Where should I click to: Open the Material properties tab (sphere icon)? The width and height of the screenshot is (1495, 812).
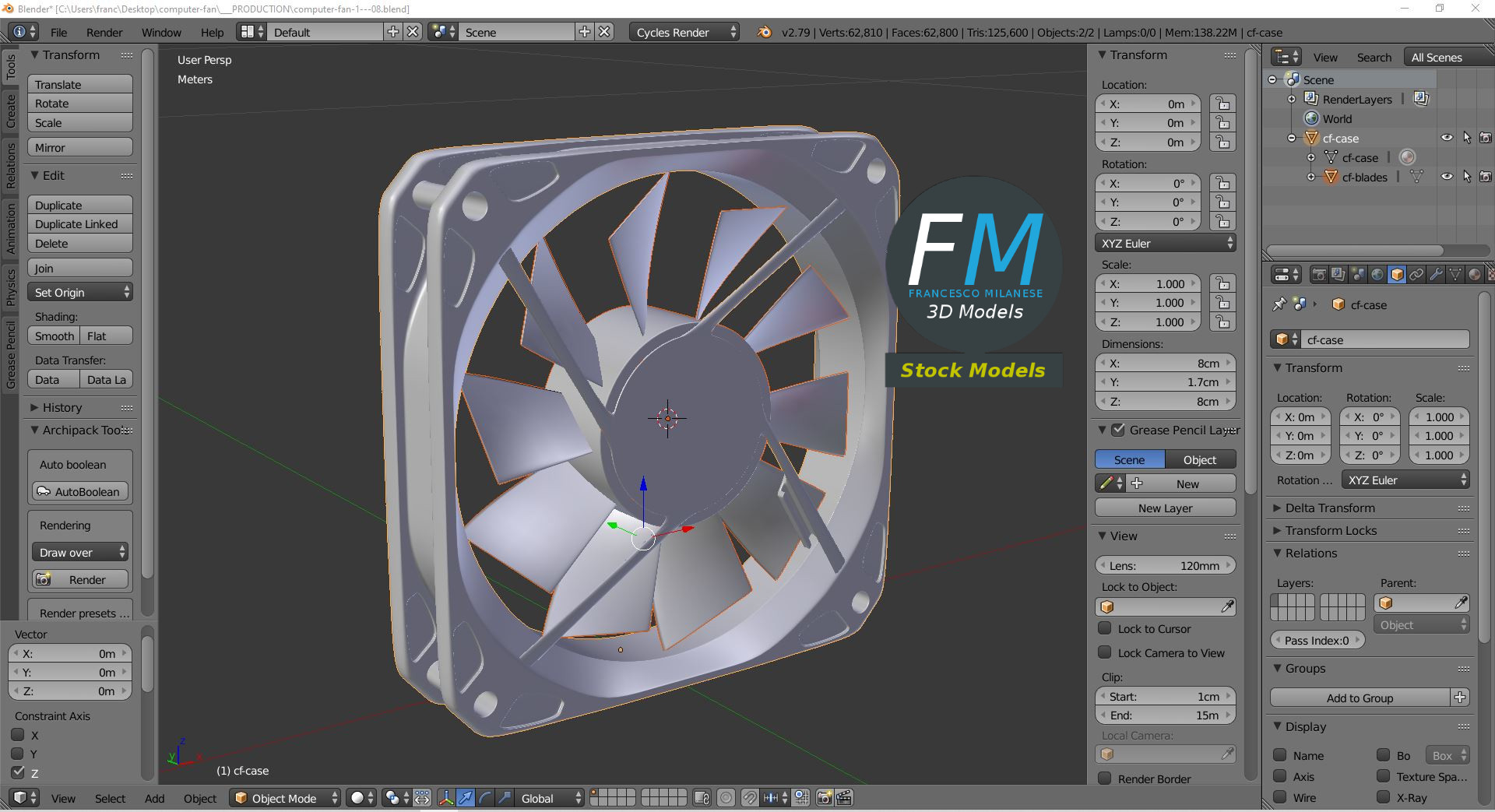pyautogui.click(x=1475, y=274)
